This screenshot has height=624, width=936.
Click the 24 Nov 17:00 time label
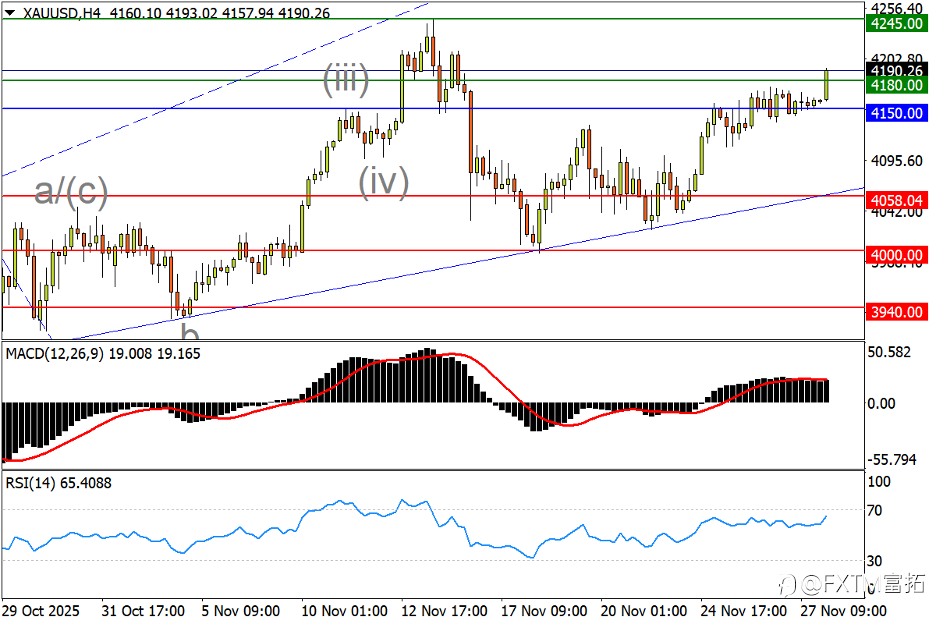pos(743,611)
